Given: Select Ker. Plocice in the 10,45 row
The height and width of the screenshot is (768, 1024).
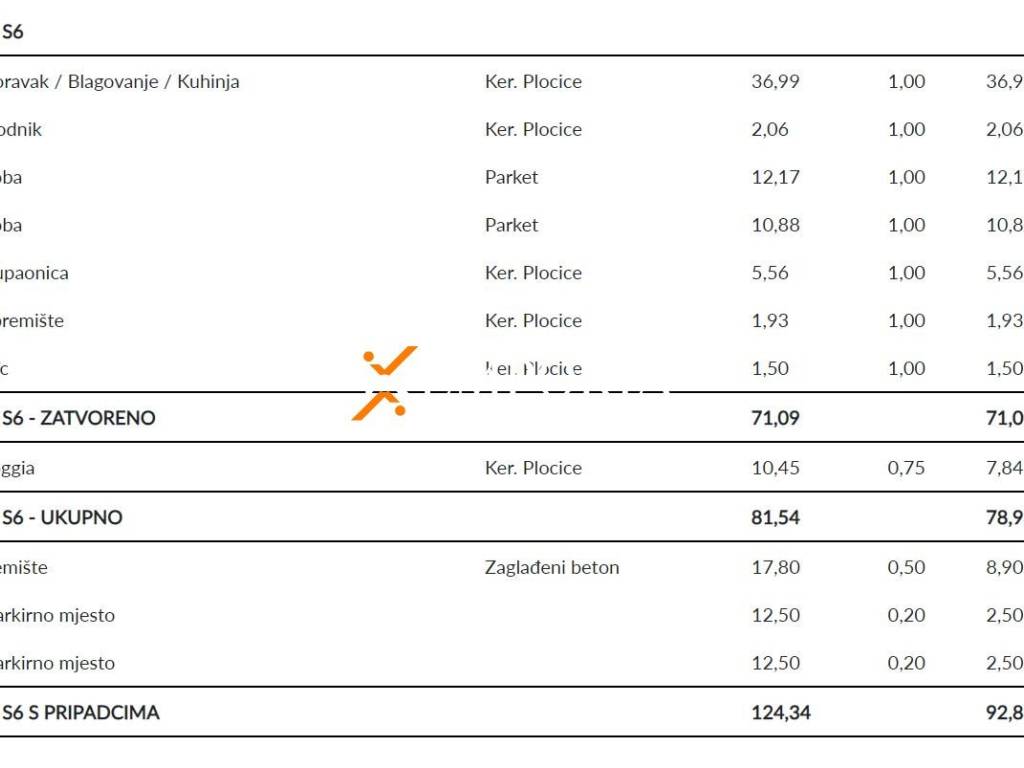Looking at the screenshot, I should [533, 467].
